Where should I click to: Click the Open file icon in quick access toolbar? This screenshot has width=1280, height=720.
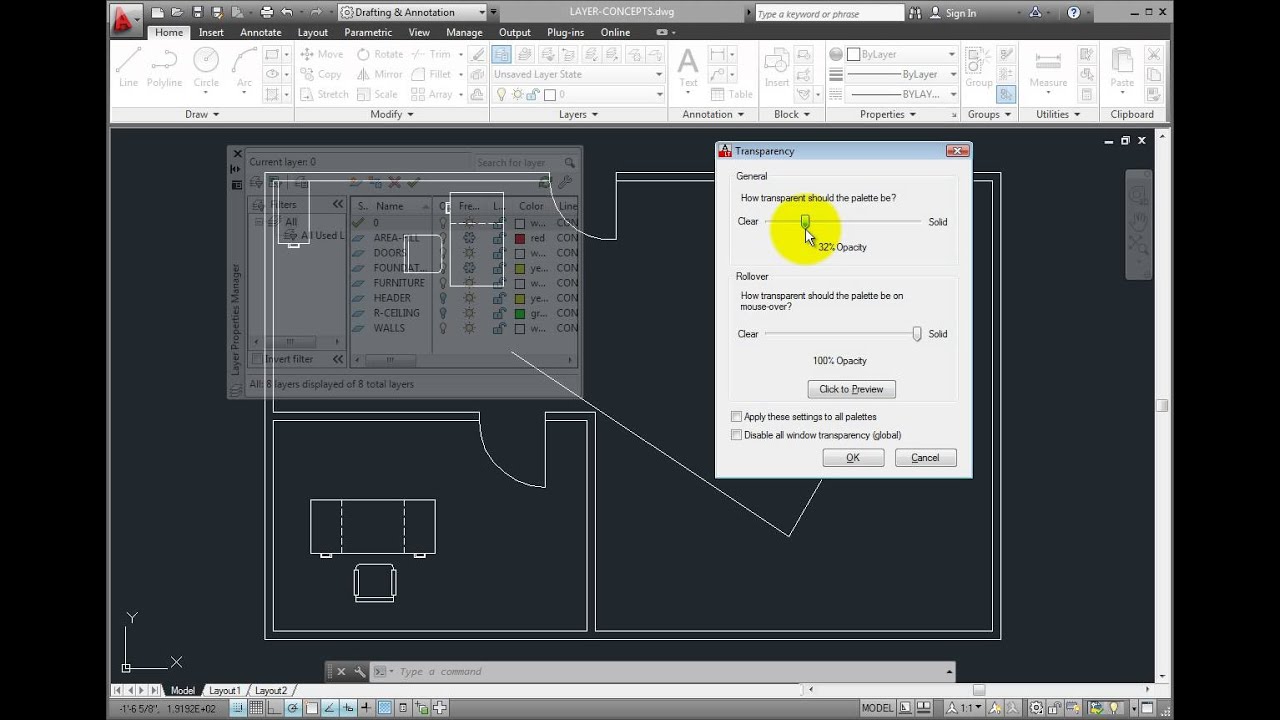[x=178, y=12]
